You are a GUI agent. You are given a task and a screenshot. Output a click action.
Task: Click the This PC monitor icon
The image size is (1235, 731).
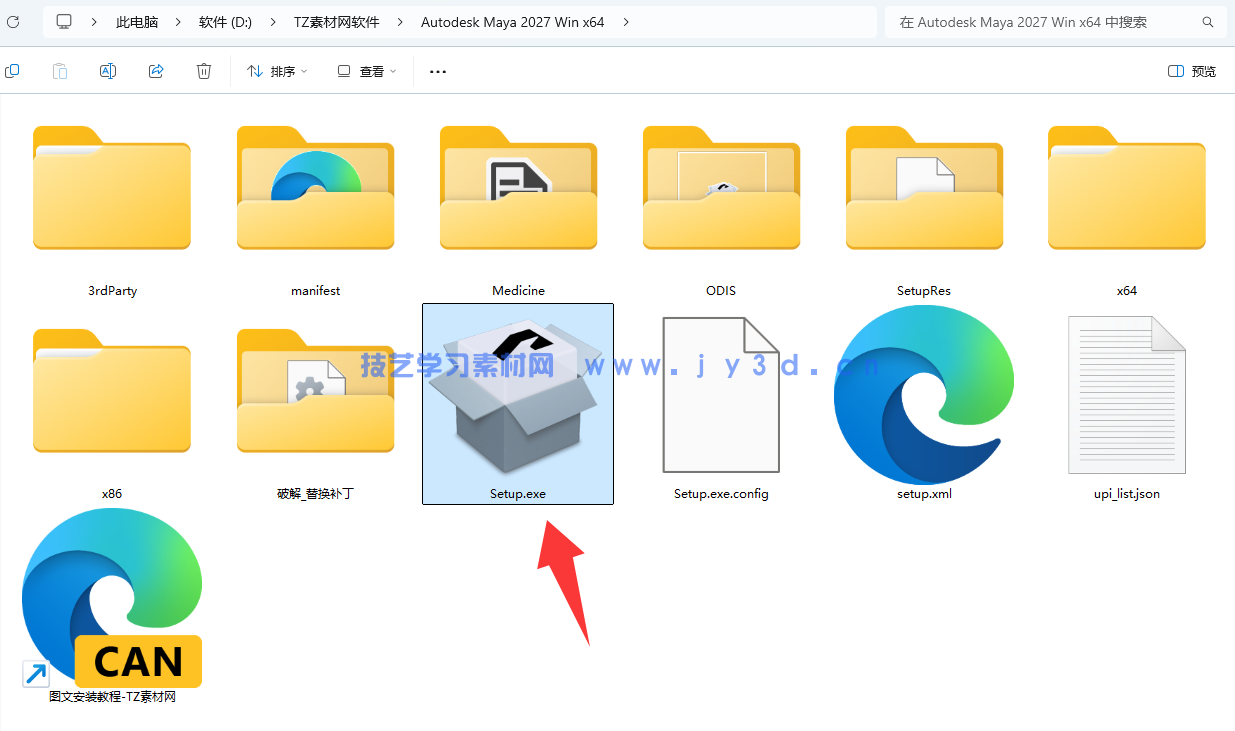click(64, 21)
